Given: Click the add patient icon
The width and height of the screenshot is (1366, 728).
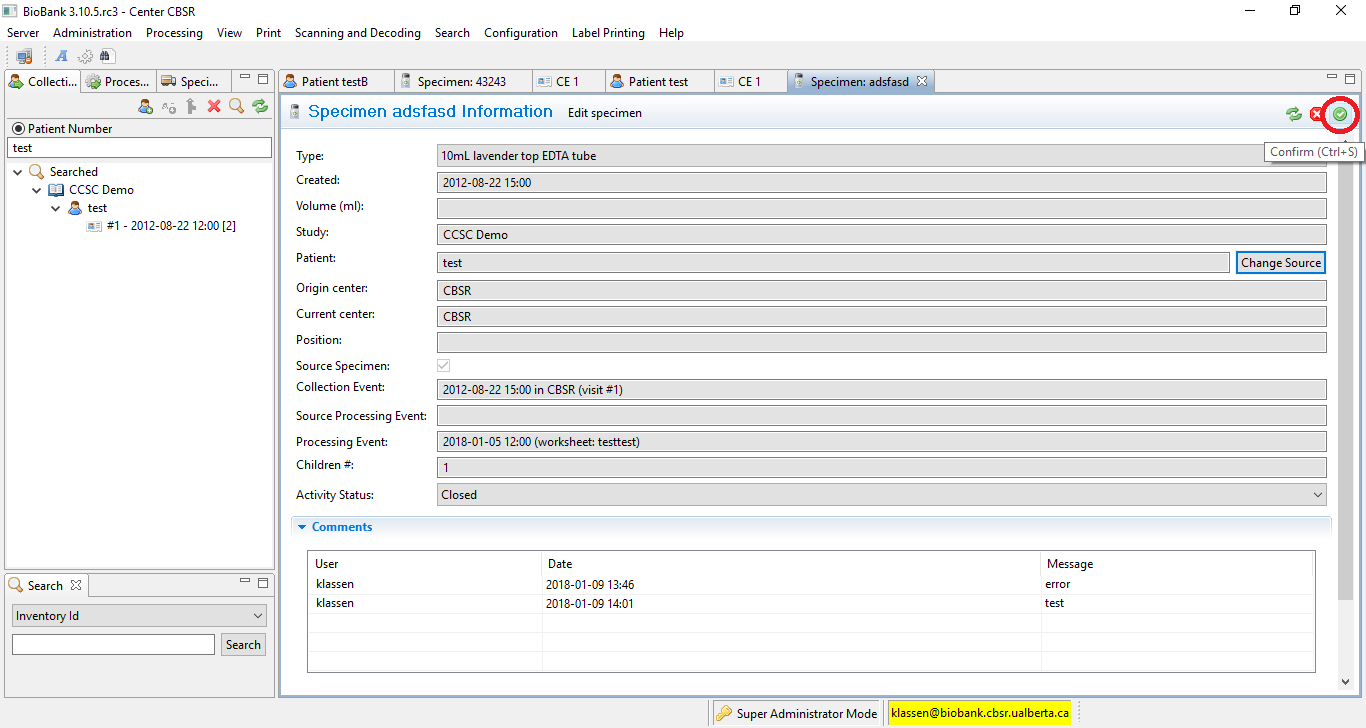Looking at the screenshot, I should (145, 106).
